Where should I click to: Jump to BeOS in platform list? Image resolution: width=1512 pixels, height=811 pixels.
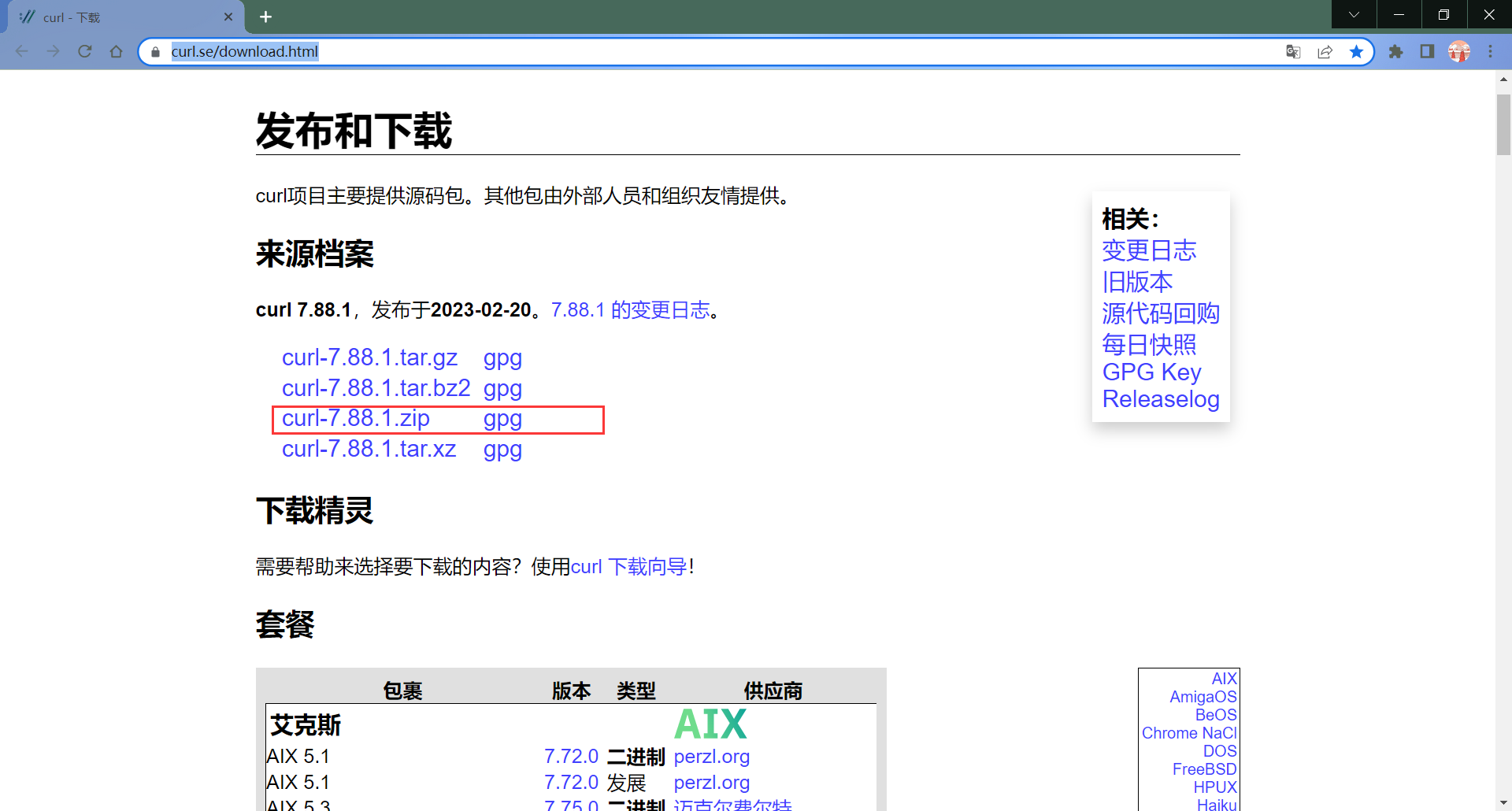(x=1216, y=715)
